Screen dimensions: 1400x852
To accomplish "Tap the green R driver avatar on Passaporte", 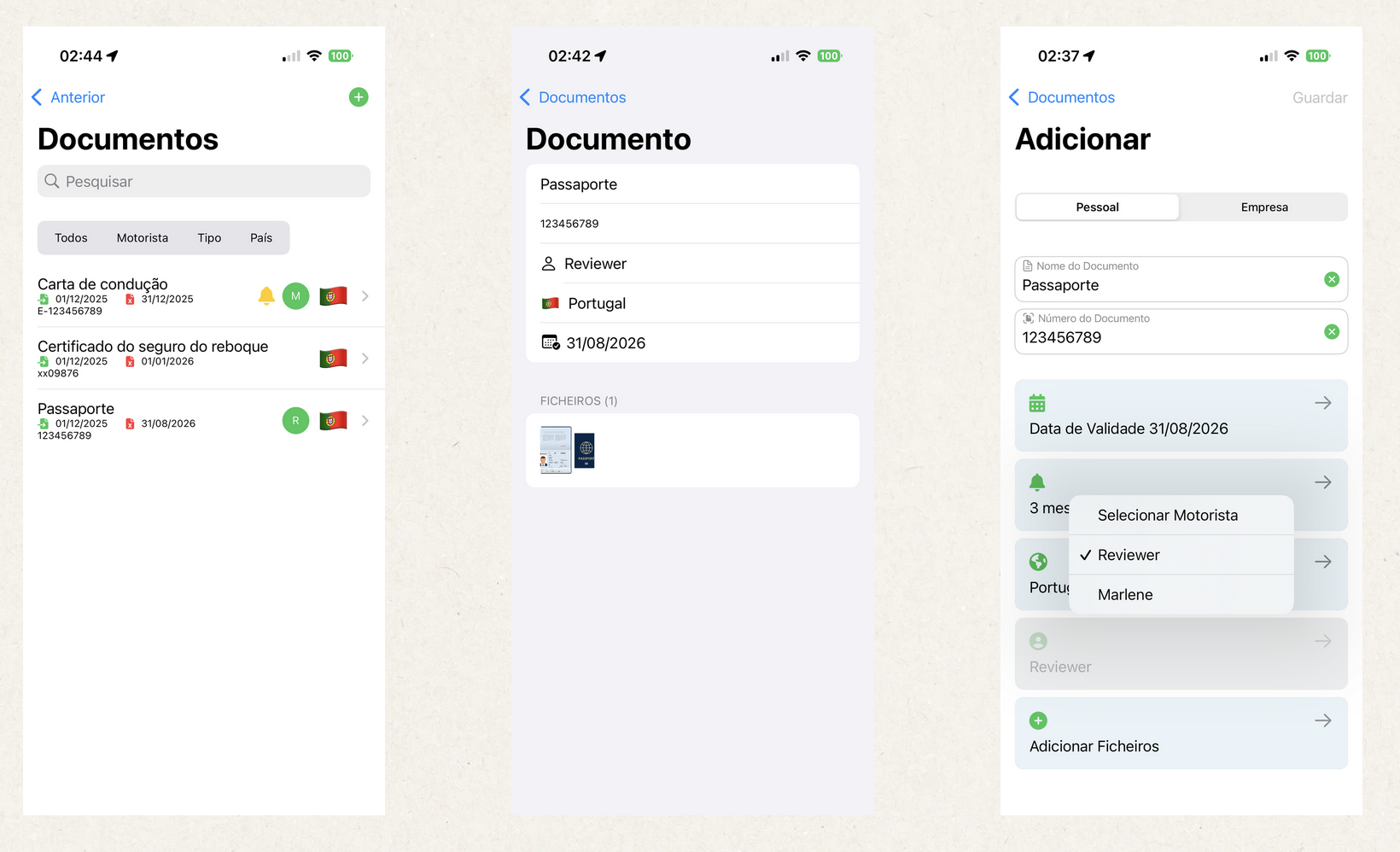I will point(295,421).
